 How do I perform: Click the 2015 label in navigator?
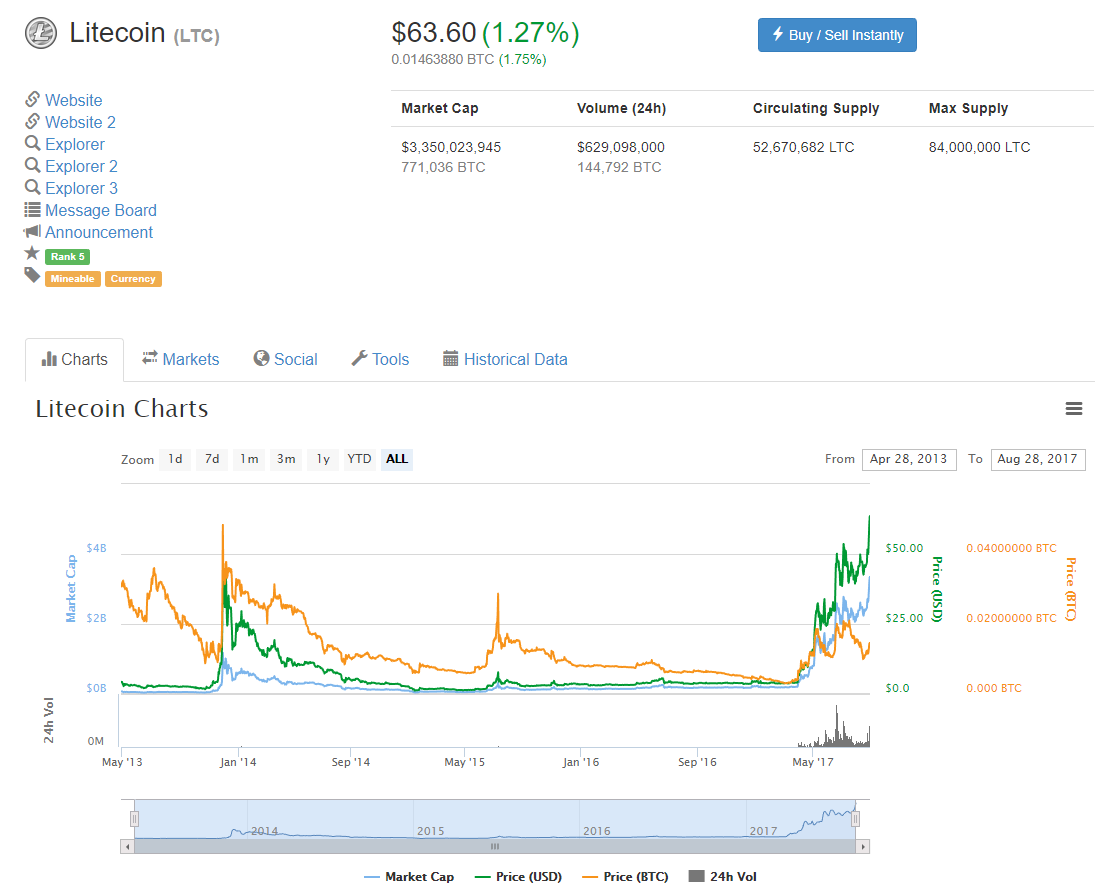[431, 831]
